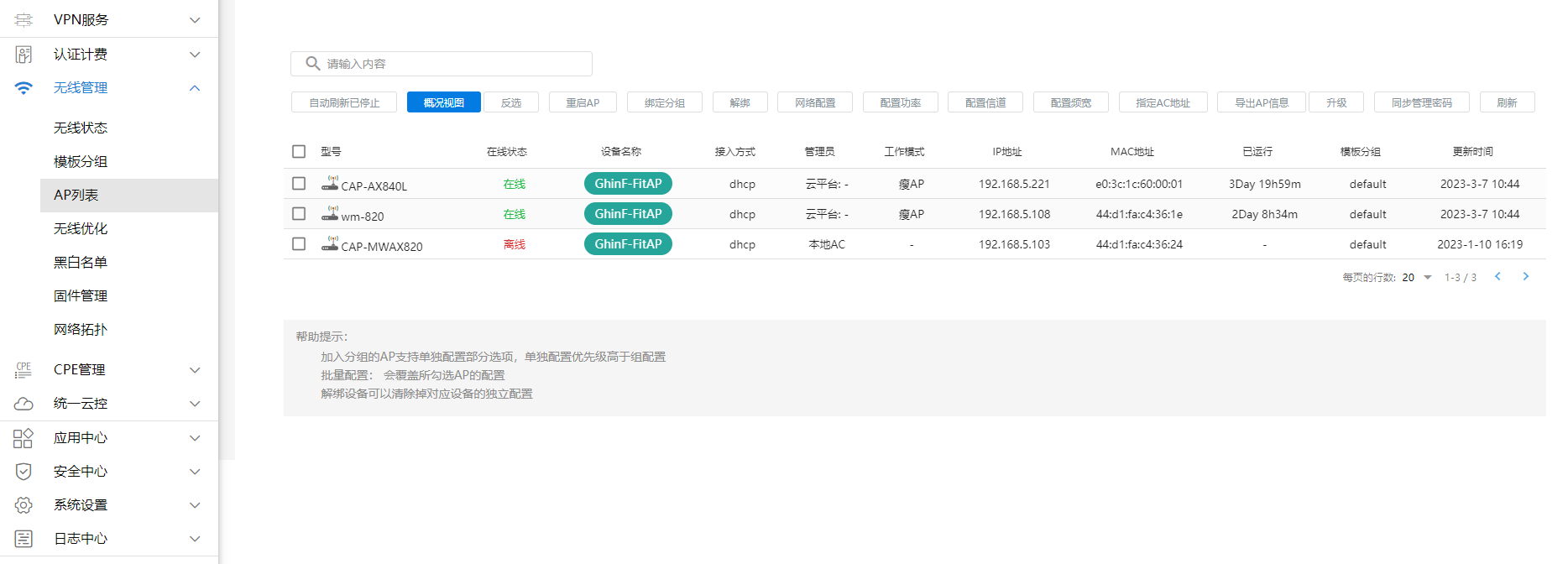
Task: Click the shield icon for 安全中心
Action: 24,472
